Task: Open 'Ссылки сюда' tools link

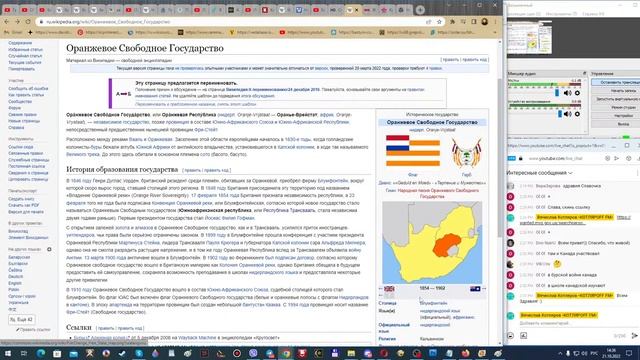Action: point(20,147)
